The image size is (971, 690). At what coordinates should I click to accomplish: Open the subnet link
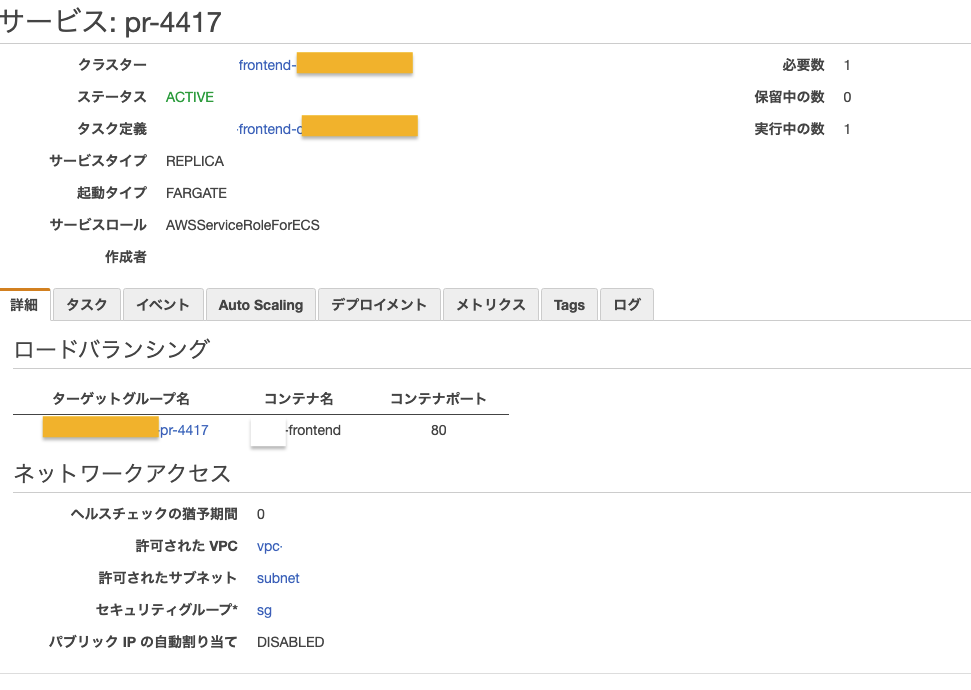(x=277, y=578)
